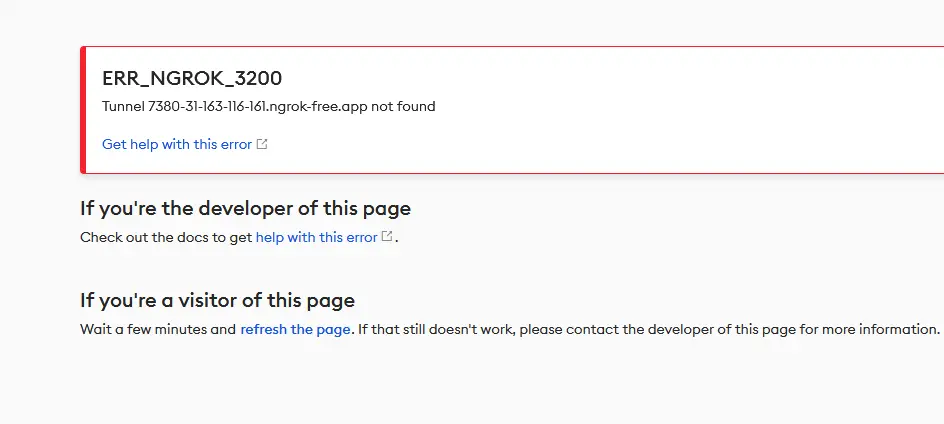
Task: Click the "Check out the docs to get" text
Action: pos(166,237)
